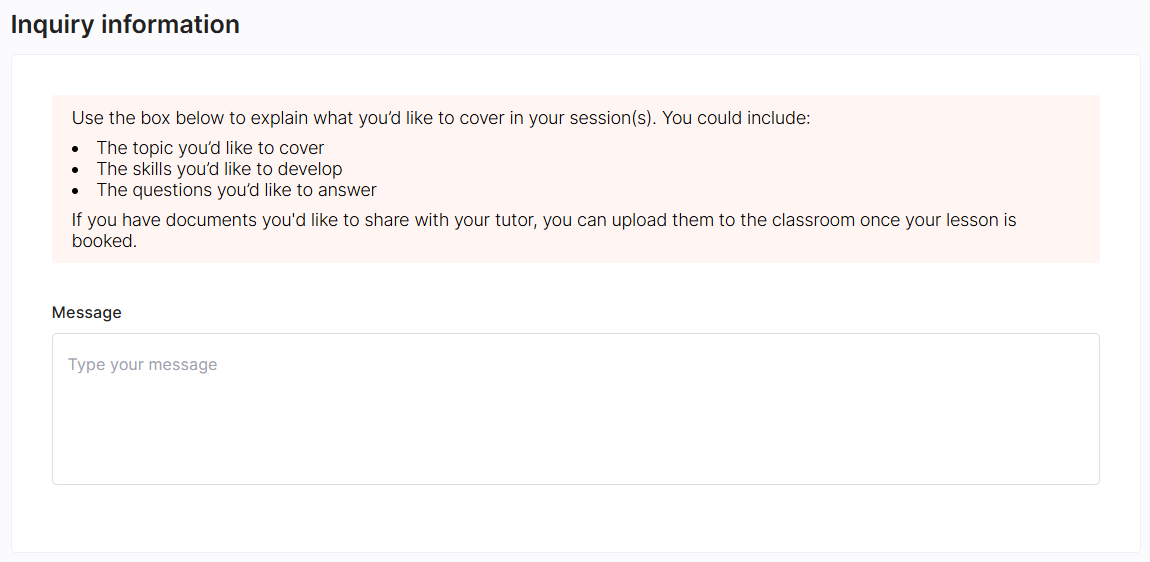Screen dimensions: 1150x562
Task: Click the word "booked." in the hint
Action: (x=104, y=241)
